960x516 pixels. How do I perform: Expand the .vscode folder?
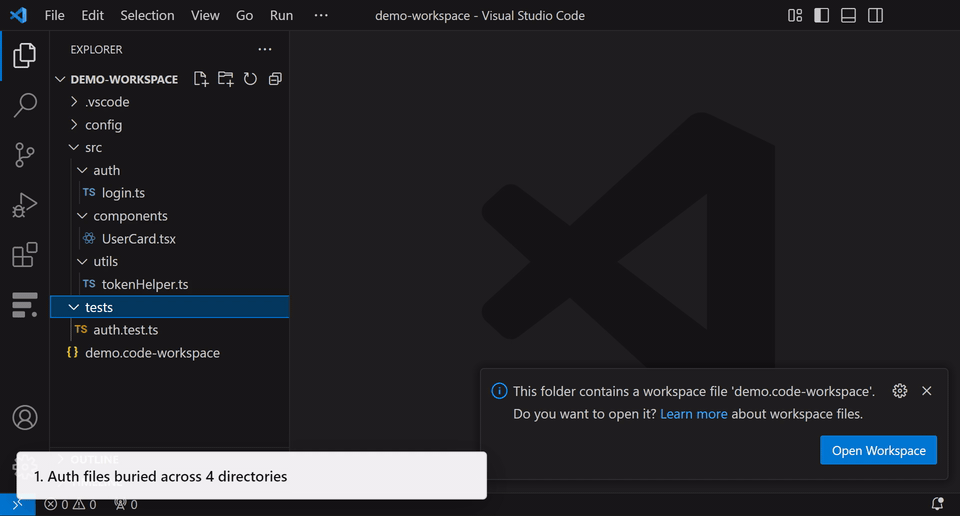(x=170, y=102)
